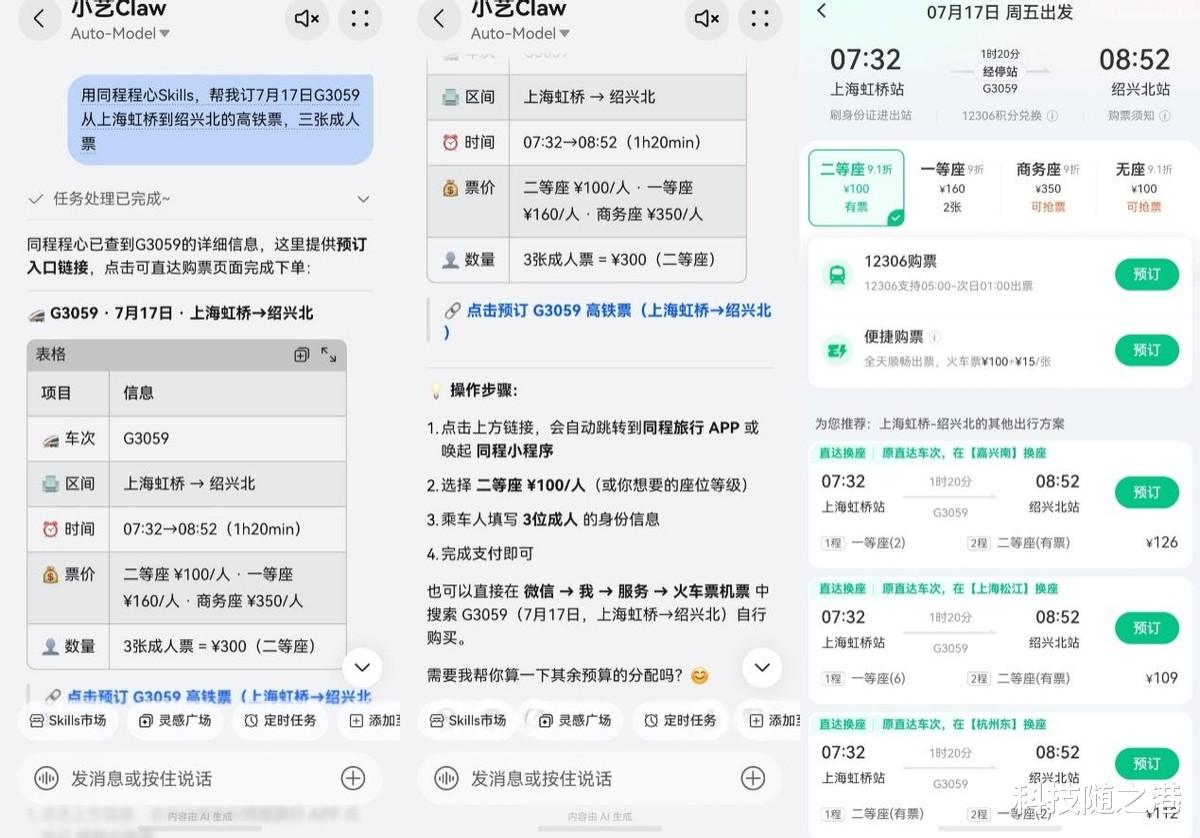Screen dimensions: 1200x838
Task: Tap scroll-down chevron button in middle chat screen
Action: click(762, 667)
